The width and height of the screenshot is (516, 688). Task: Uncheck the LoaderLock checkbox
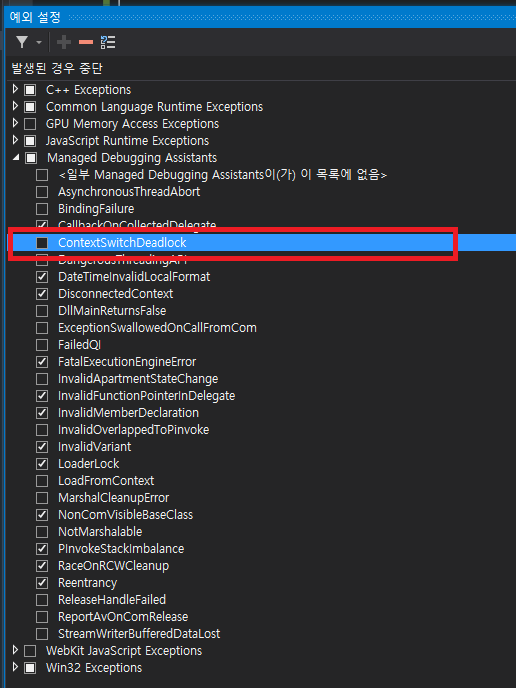click(x=42, y=464)
